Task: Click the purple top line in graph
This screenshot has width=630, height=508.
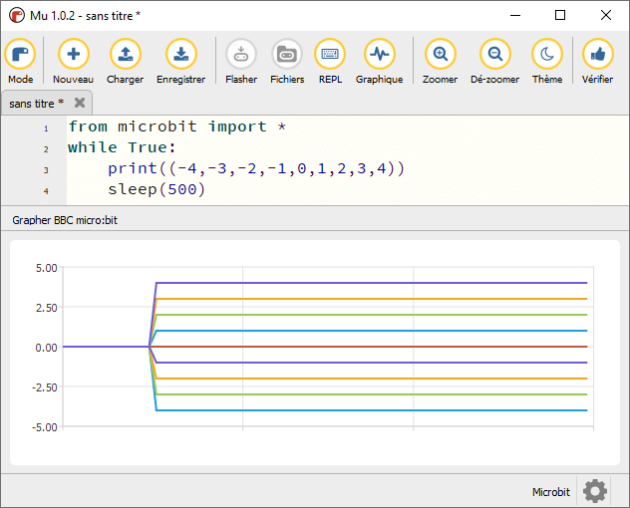Action: coord(370,283)
